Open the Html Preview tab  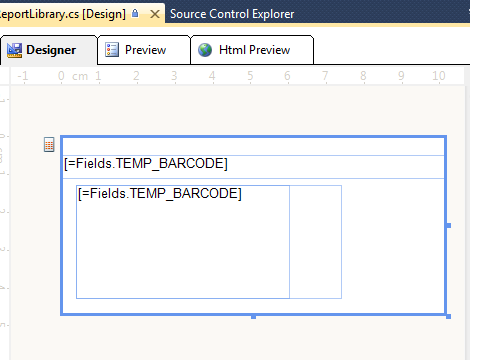coord(252,50)
